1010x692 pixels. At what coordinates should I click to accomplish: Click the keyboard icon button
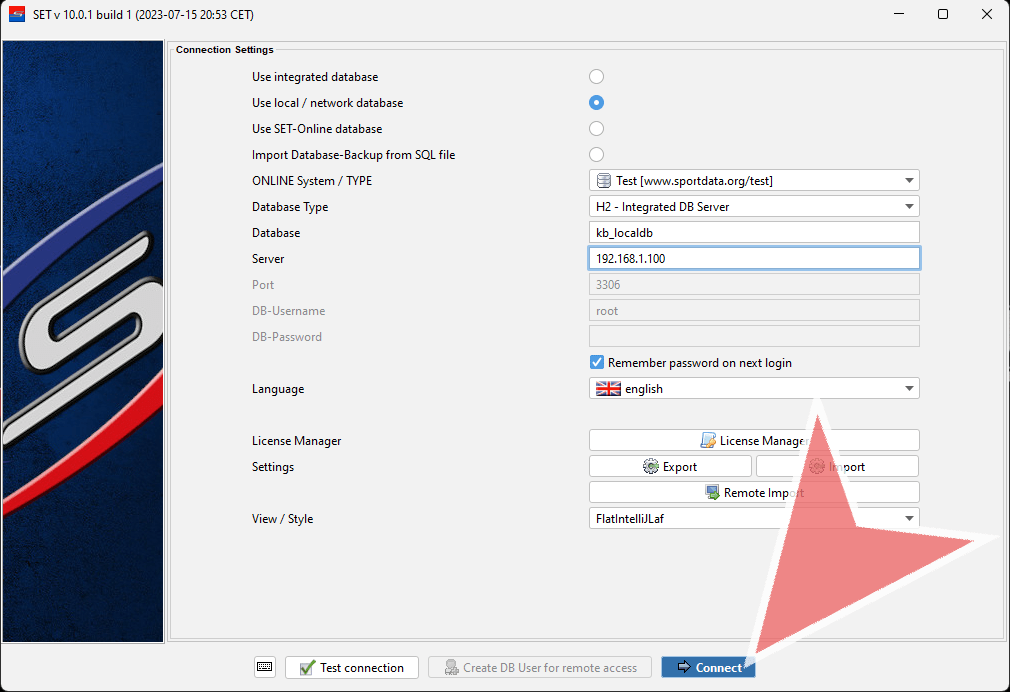pos(264,667)
